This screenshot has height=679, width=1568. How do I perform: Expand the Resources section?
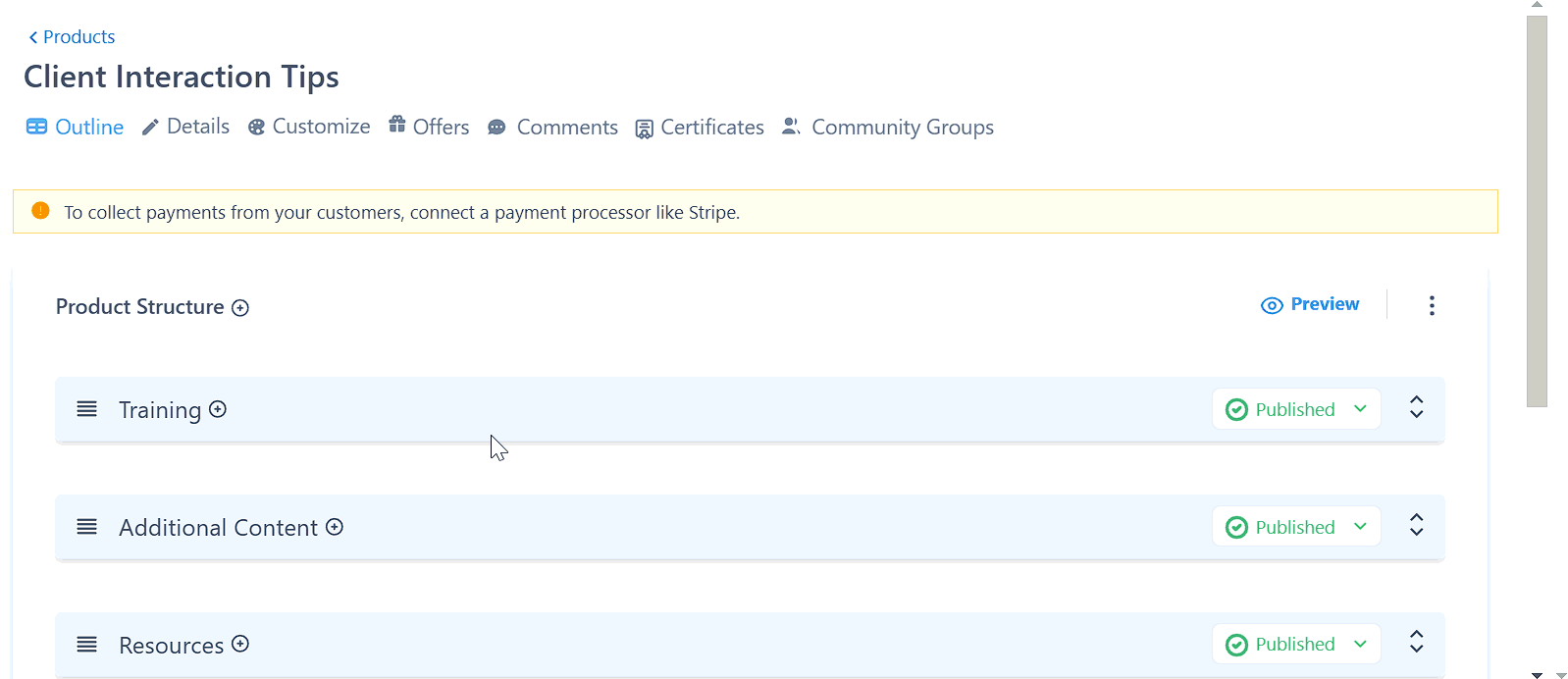pyautogui.click(x=1416, y=642)
